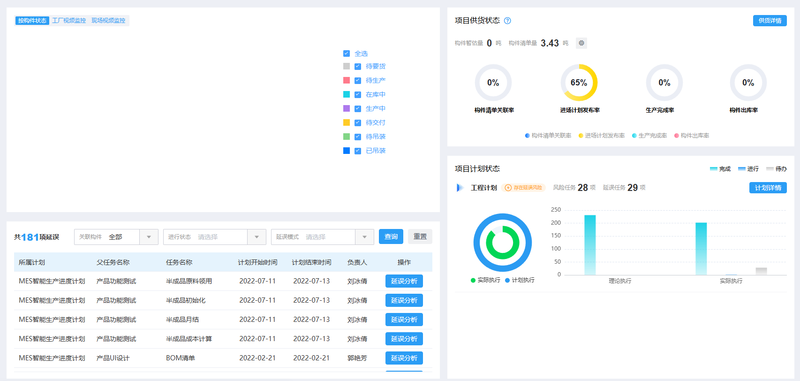This screenshot has height=381, width=800.
Task: Click the cyan 在库中 color swatch
Action: [346, 94]
